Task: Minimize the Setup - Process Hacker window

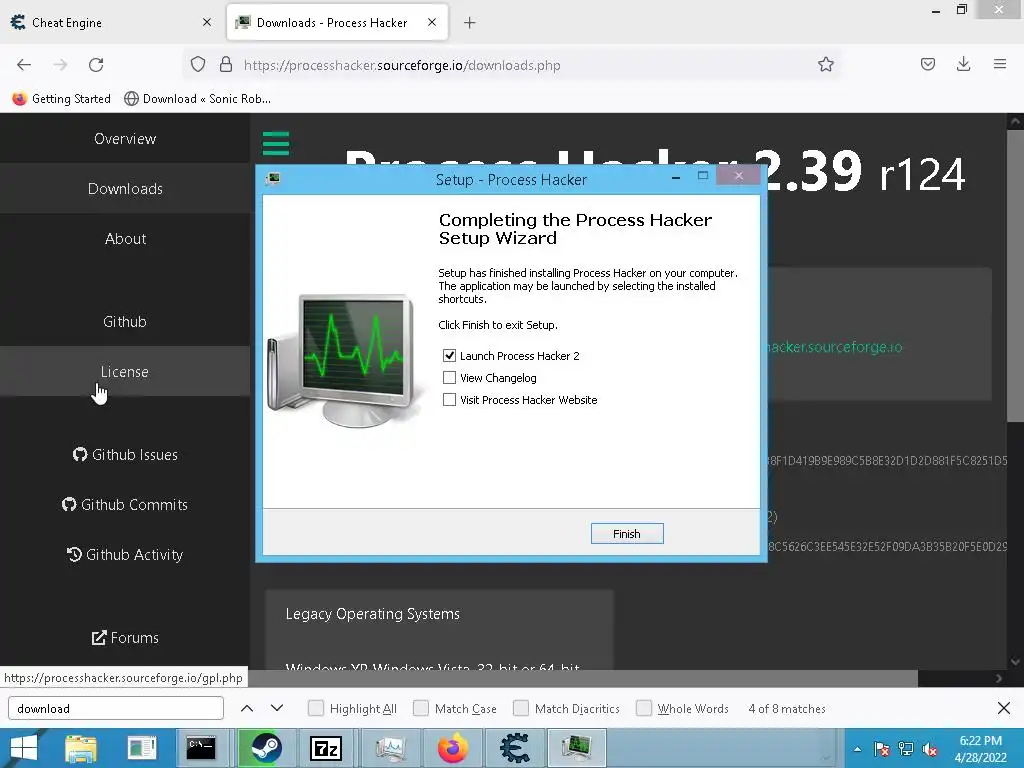Action: [676, 177]
